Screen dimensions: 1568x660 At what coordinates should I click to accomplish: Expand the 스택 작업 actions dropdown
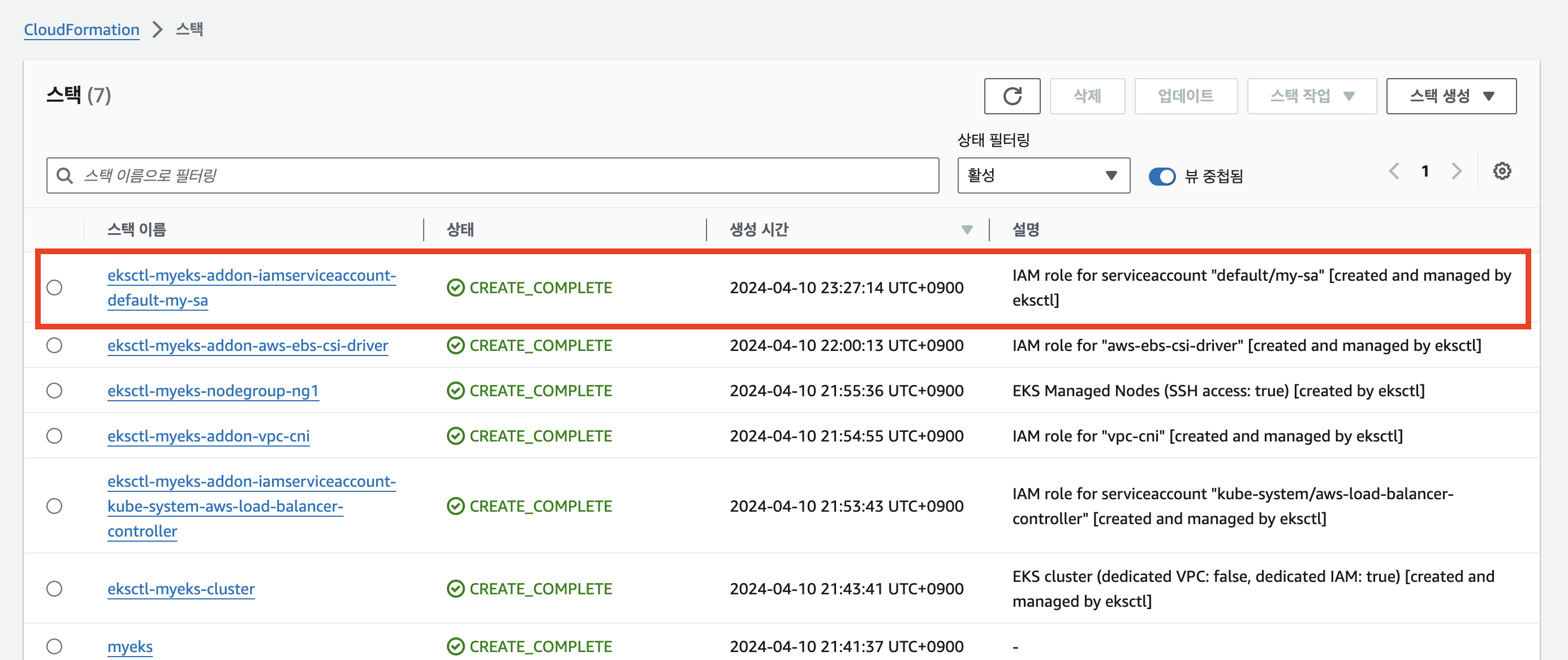point(1312,96)
